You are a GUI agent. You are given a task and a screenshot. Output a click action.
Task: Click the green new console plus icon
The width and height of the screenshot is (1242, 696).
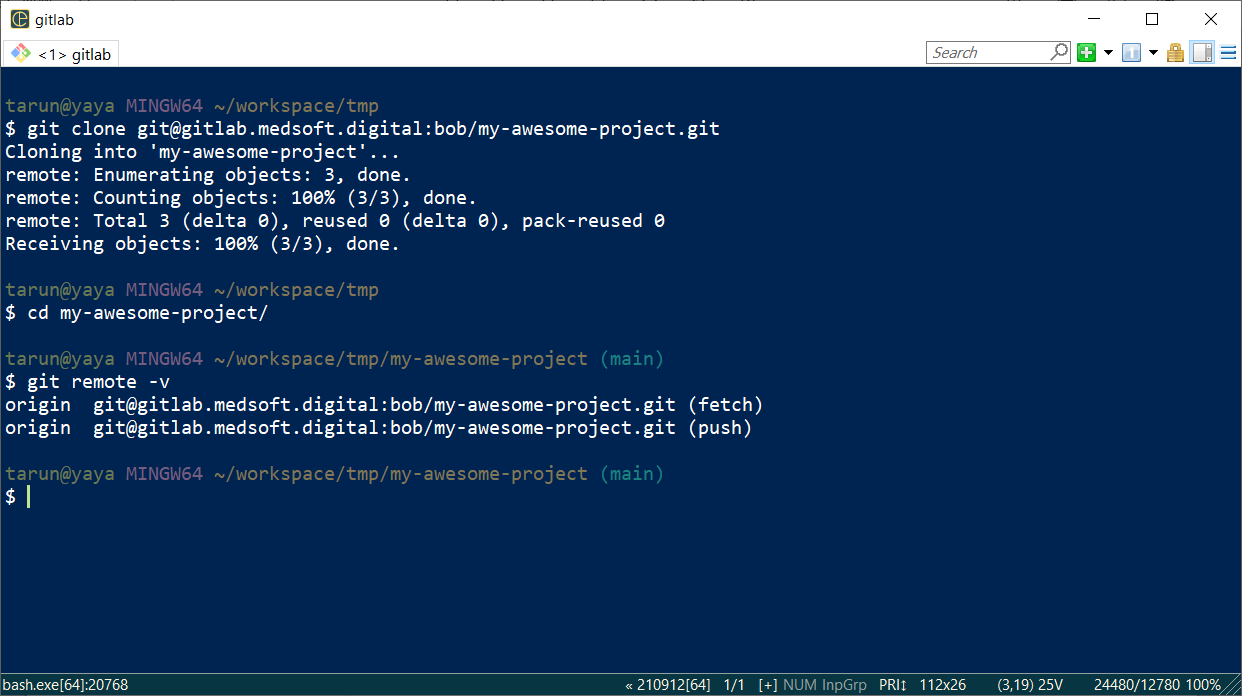[1087, 53]
